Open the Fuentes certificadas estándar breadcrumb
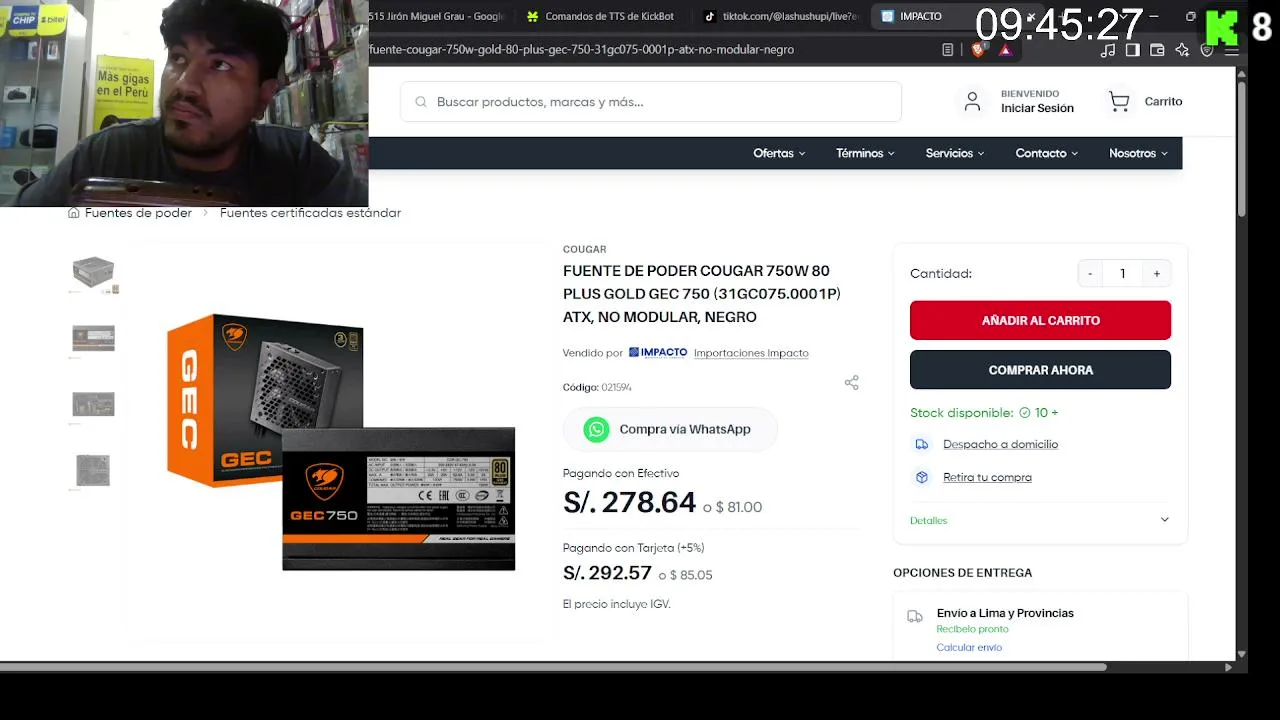The image size is (1280, 720). [310, 213]
